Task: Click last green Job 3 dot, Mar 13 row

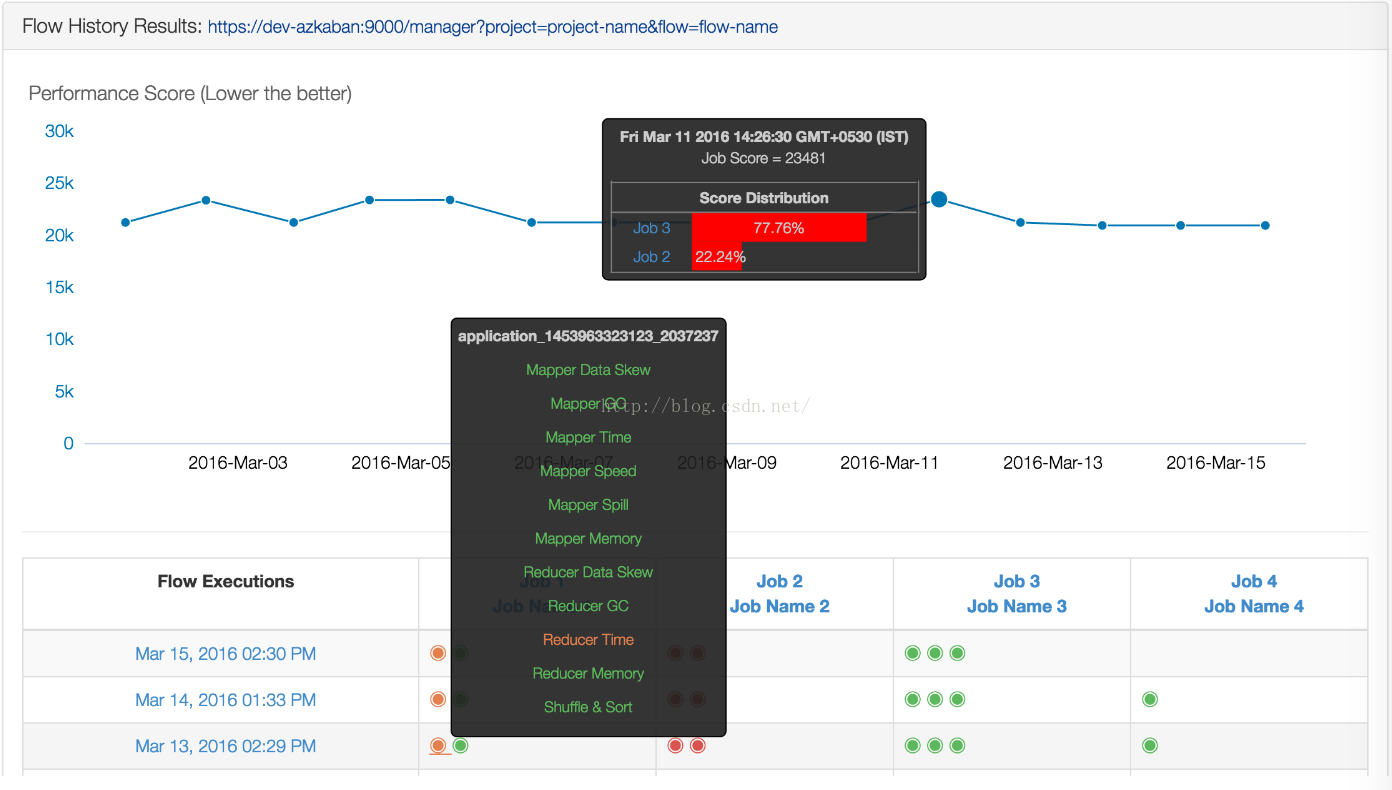Action: tap(957, 745)
